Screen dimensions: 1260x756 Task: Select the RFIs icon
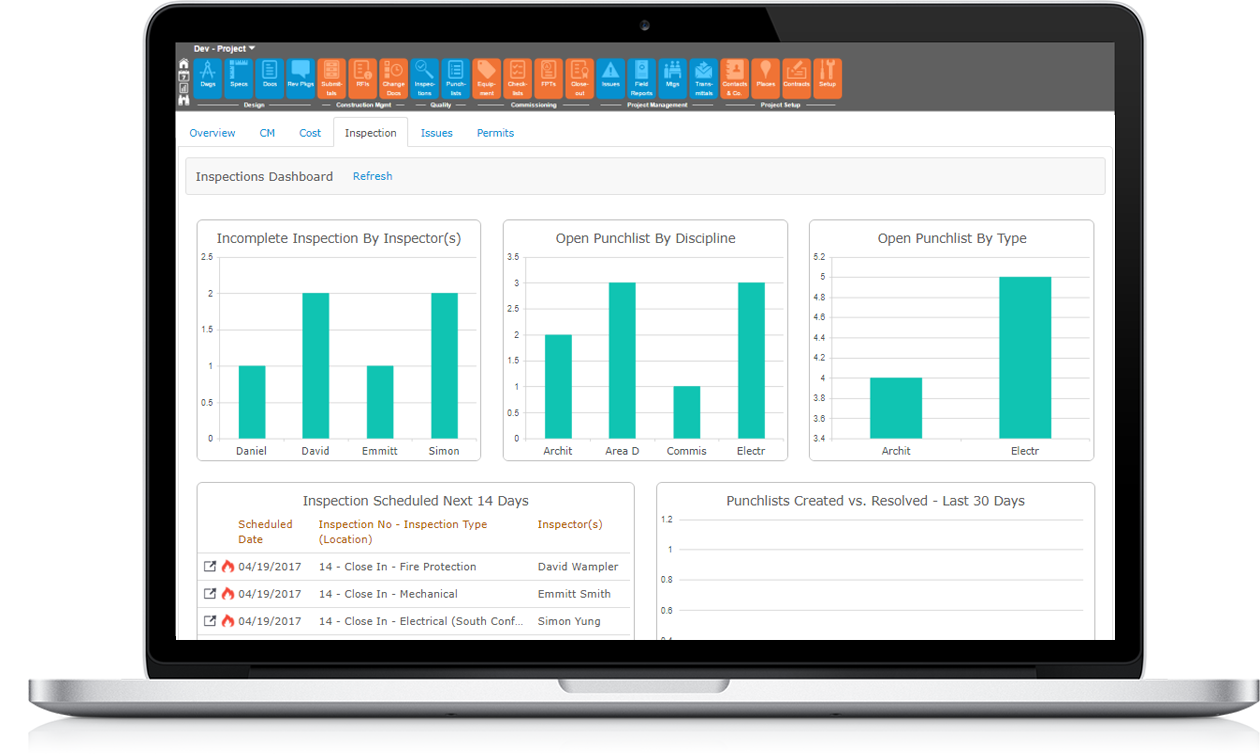363,77
